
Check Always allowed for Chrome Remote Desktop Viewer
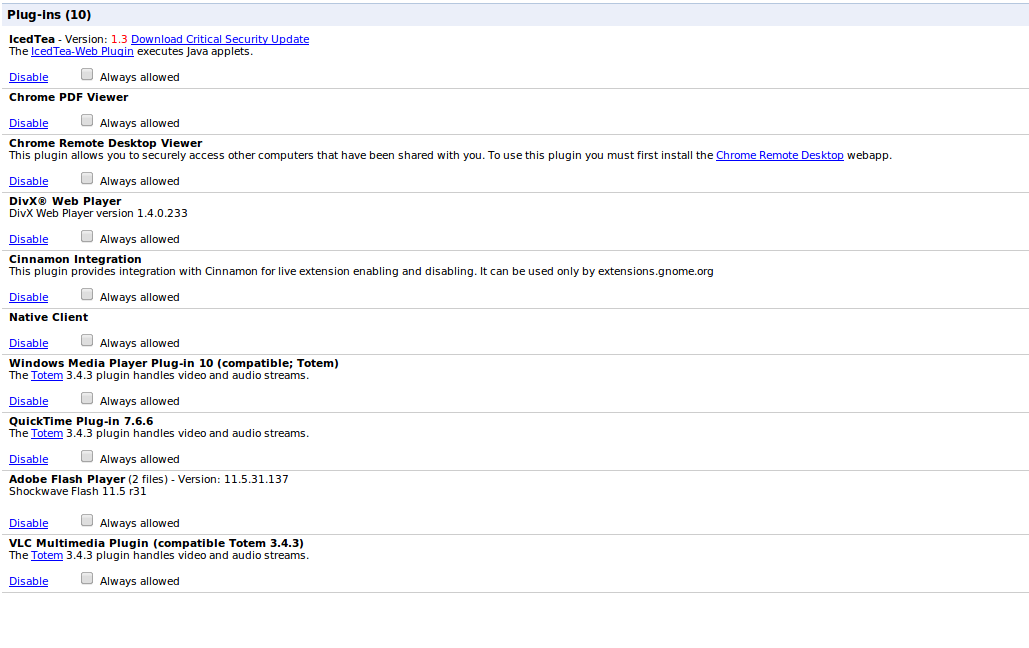[87, 178]
